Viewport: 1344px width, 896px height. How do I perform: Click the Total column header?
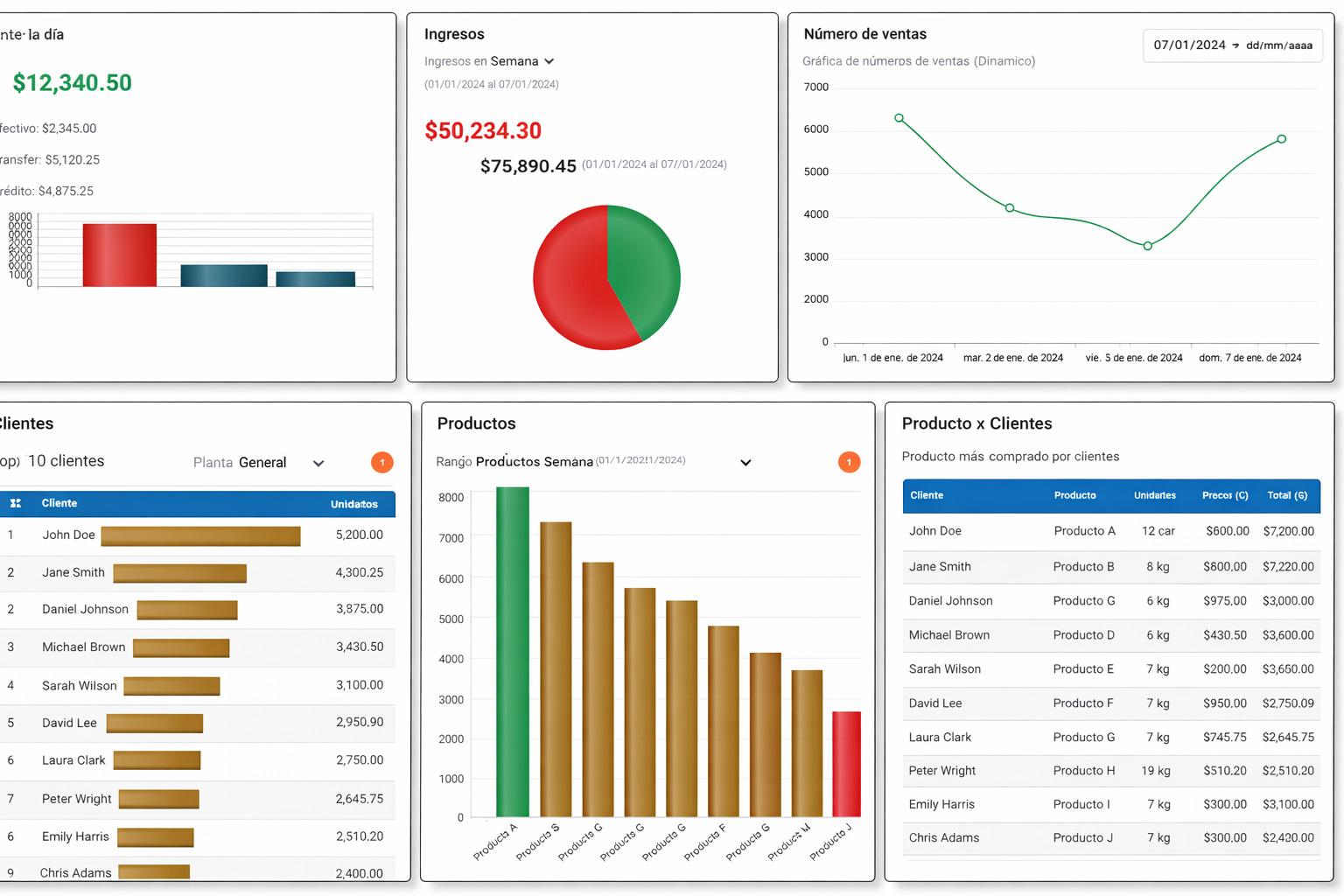[1287, 495]
